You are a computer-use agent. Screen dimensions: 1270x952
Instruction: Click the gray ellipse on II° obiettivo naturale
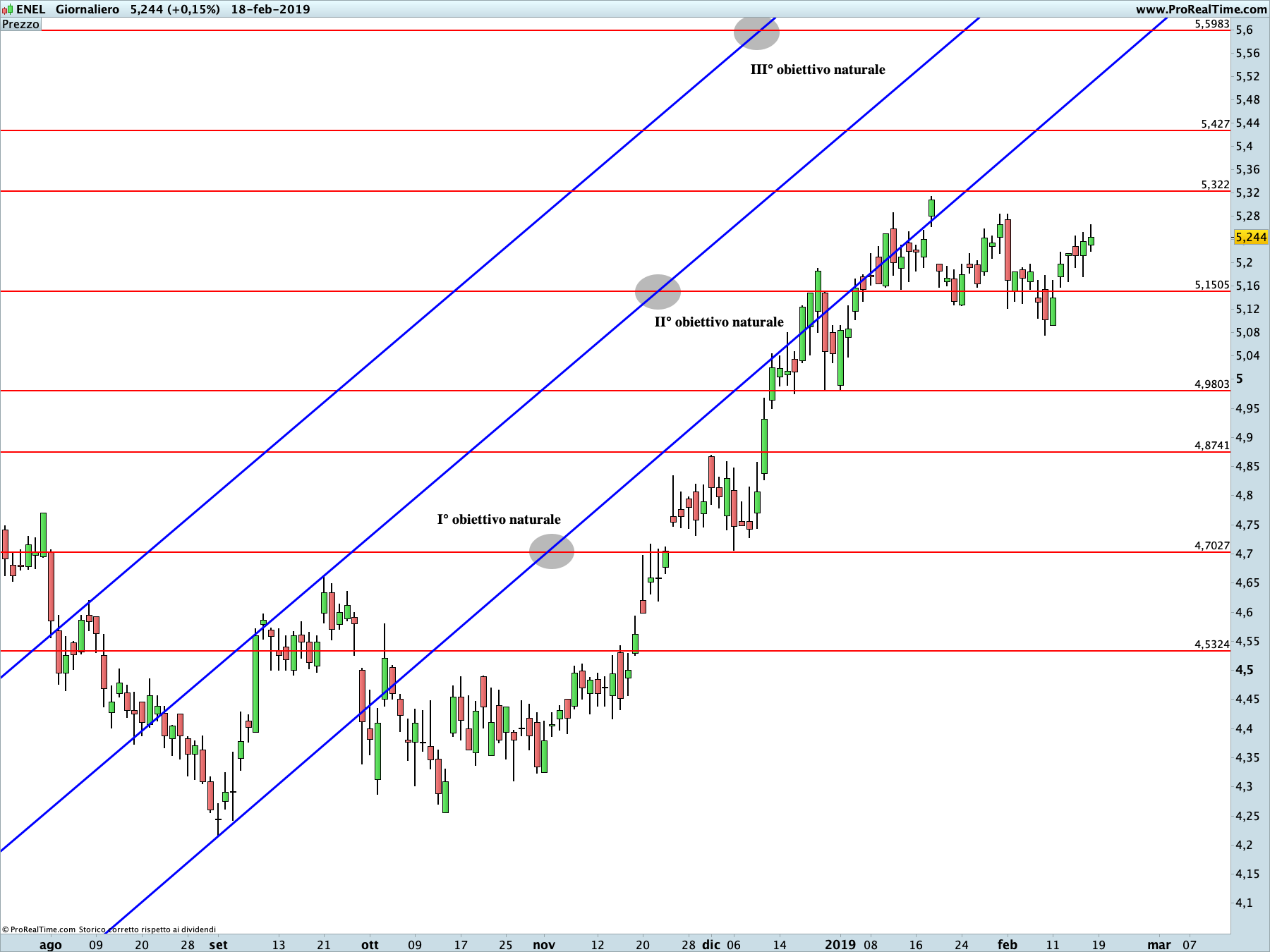[658, 291]
